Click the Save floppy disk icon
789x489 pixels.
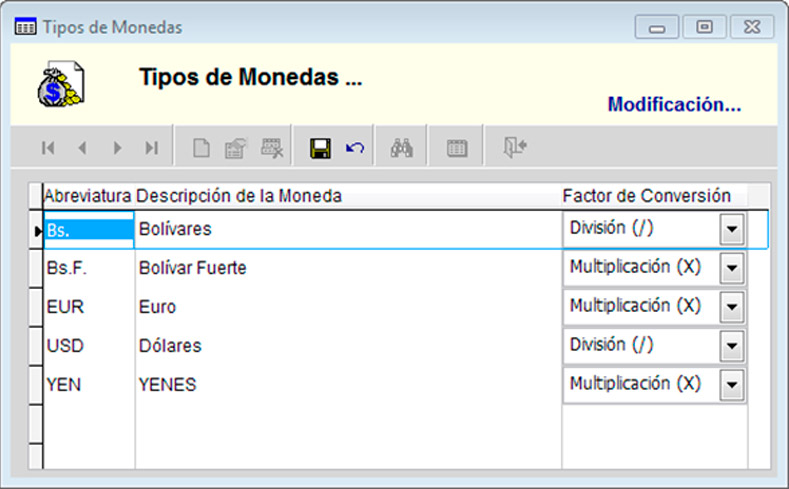click(x=320, y=148)
